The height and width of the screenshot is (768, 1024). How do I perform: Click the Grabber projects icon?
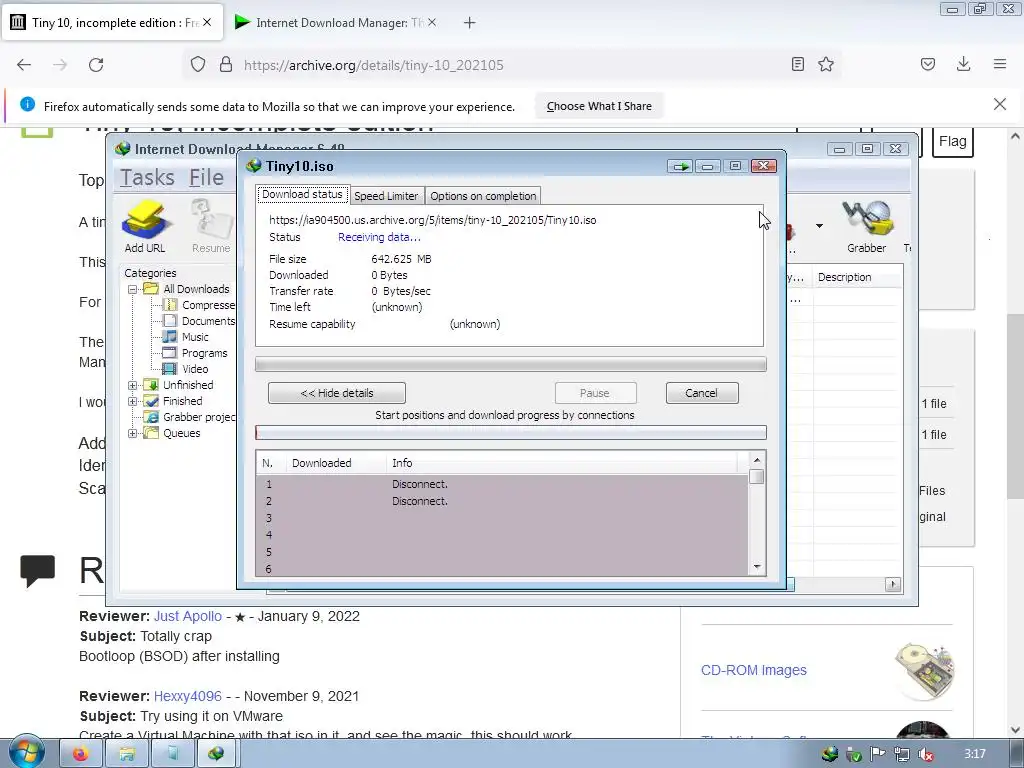coord(151,417)
